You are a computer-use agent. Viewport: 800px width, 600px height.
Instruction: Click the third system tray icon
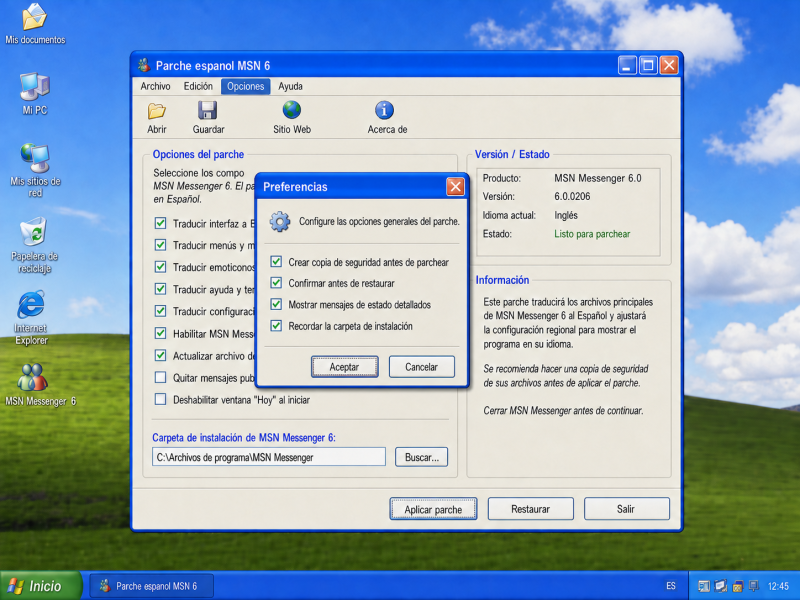click(x=737, y=586)
